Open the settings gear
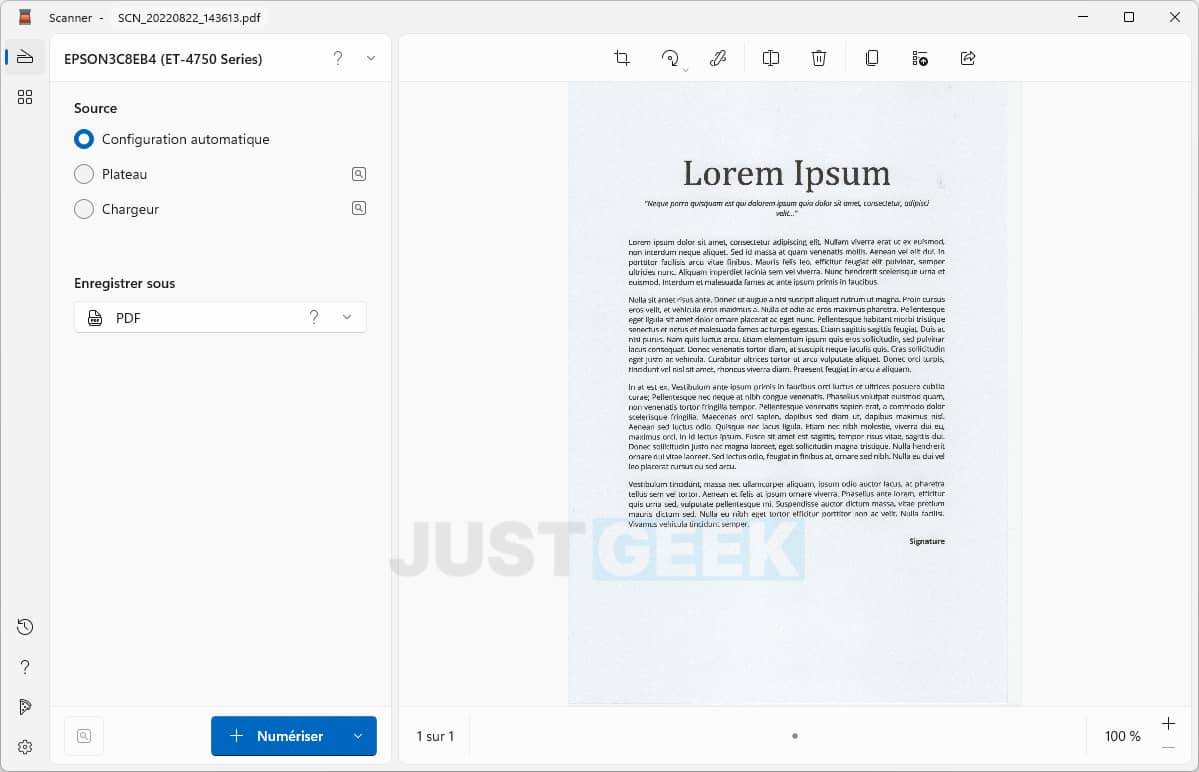Screen dimensions: 1199x772 [25, 747]
